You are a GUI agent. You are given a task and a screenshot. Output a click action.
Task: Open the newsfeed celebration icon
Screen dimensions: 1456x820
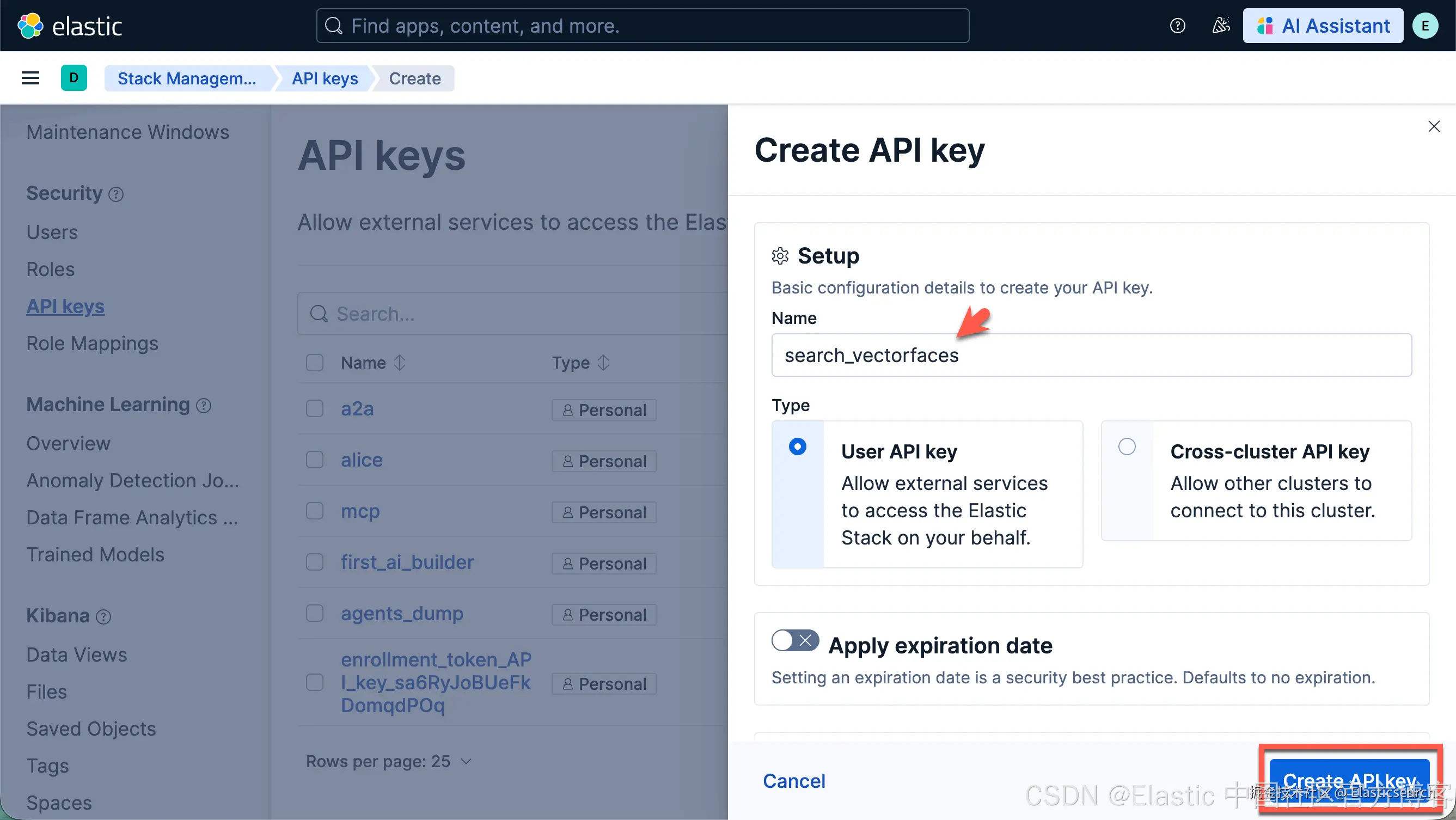(1221, 26)
